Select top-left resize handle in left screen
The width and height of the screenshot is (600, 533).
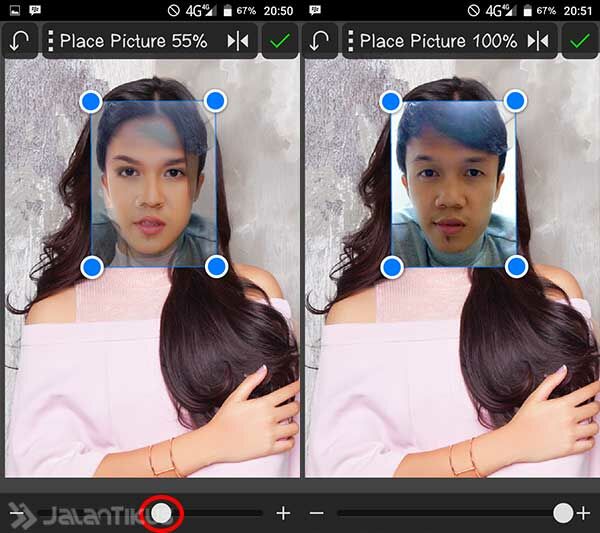click(x=91, y=102)
